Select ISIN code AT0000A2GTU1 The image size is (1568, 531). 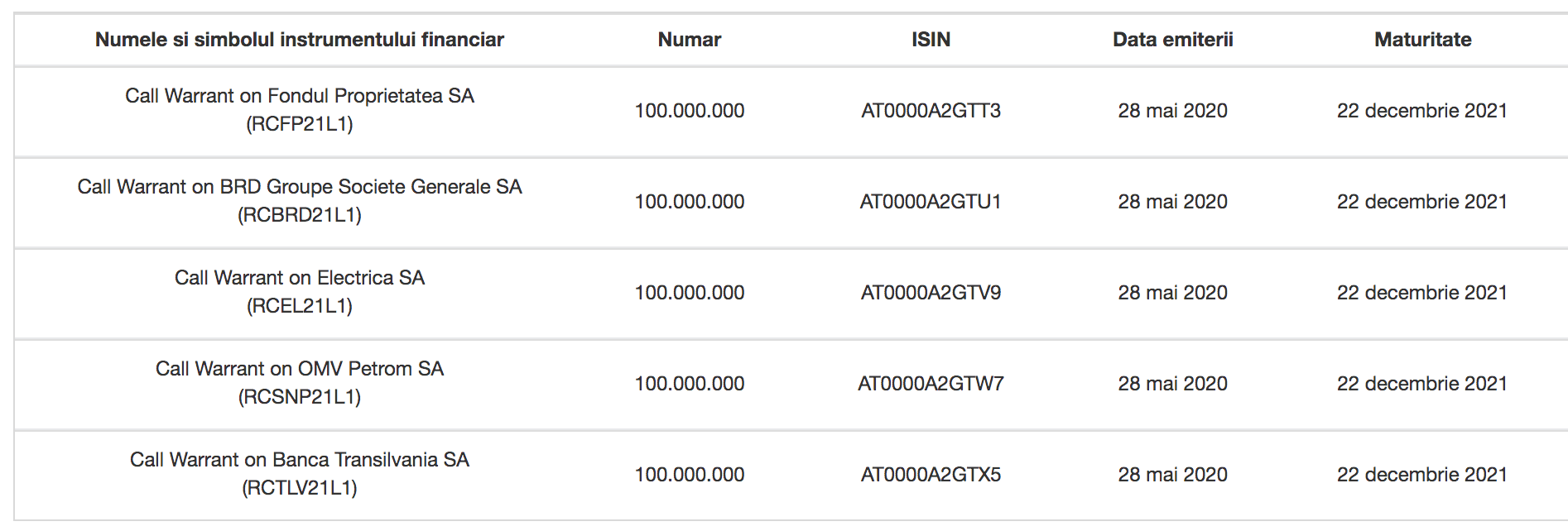(x=931, y=202)
